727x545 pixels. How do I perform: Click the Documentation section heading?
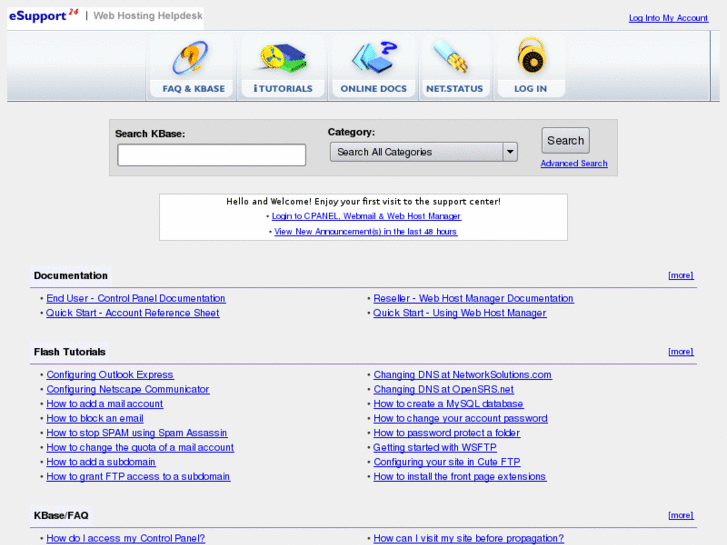pos(70,276)
